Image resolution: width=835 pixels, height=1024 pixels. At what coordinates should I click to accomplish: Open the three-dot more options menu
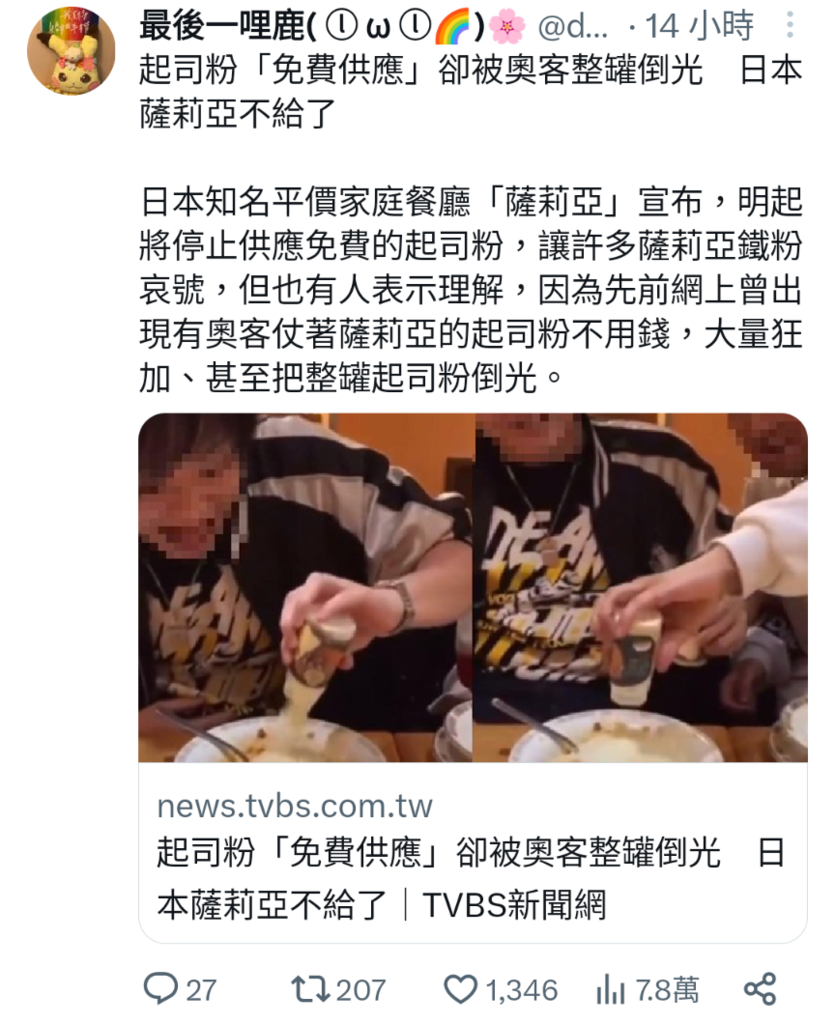[x=789, y=26]
